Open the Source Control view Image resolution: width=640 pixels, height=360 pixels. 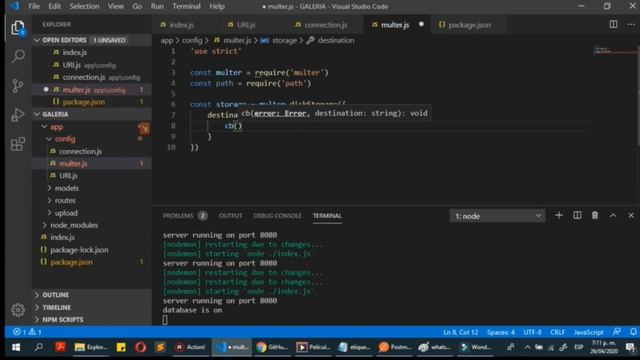tap(18, 86)
